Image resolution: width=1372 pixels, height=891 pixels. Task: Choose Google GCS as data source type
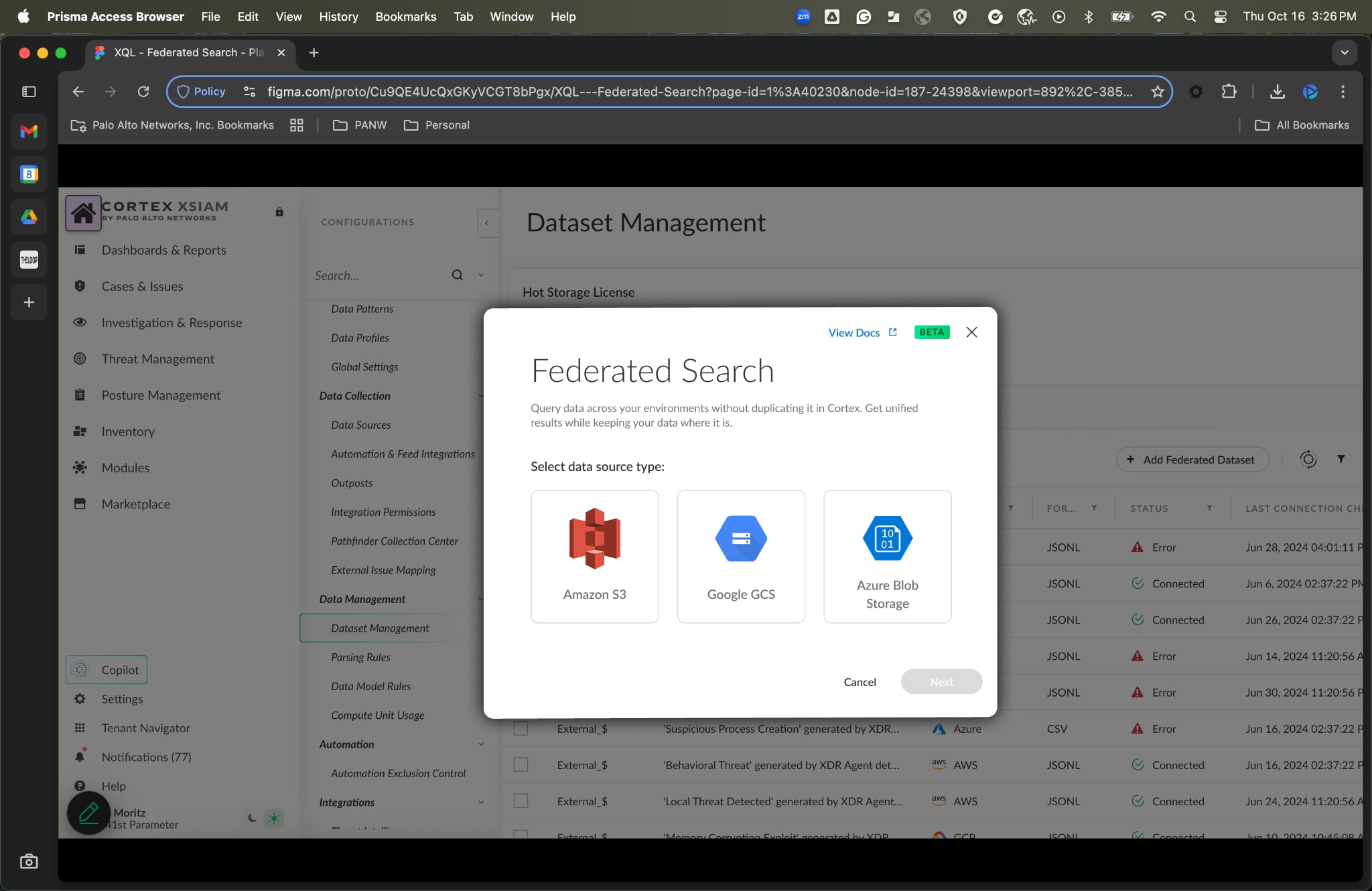tap(740, 556)
